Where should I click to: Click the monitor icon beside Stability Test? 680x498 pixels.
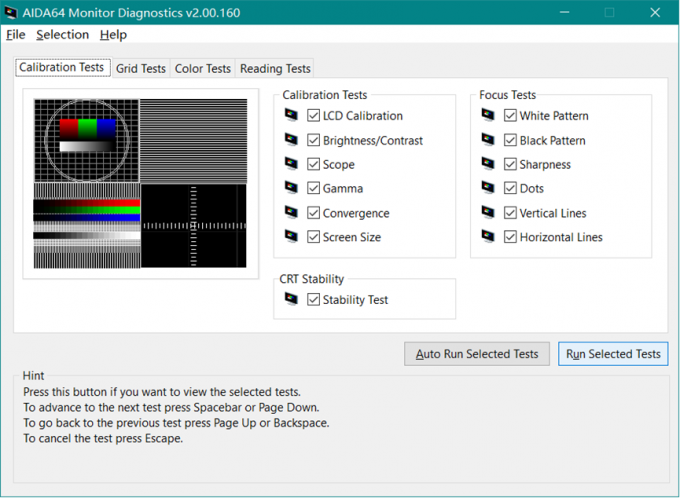tap(290, 300)
